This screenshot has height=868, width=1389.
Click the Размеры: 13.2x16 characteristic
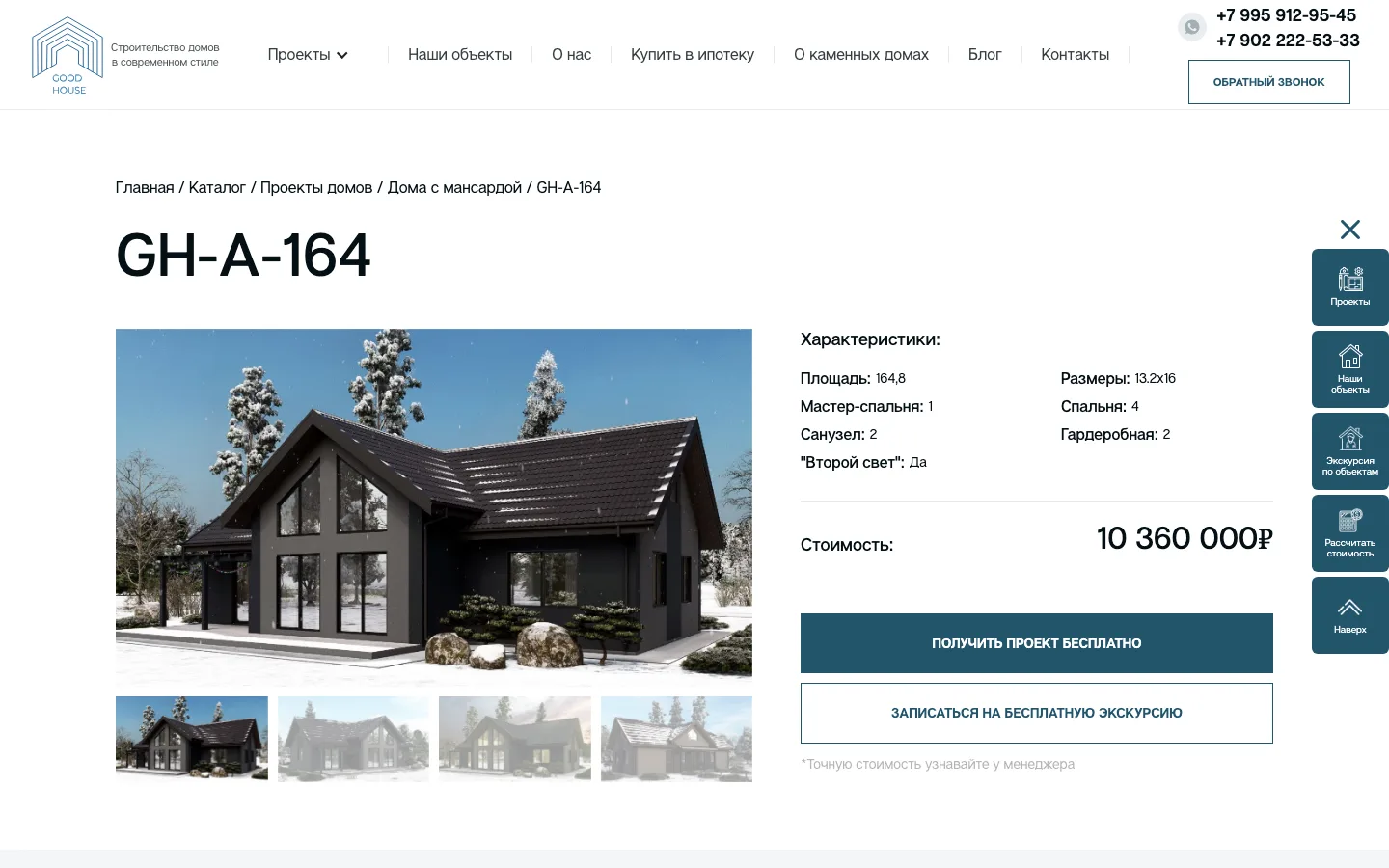coord(1118,378)
